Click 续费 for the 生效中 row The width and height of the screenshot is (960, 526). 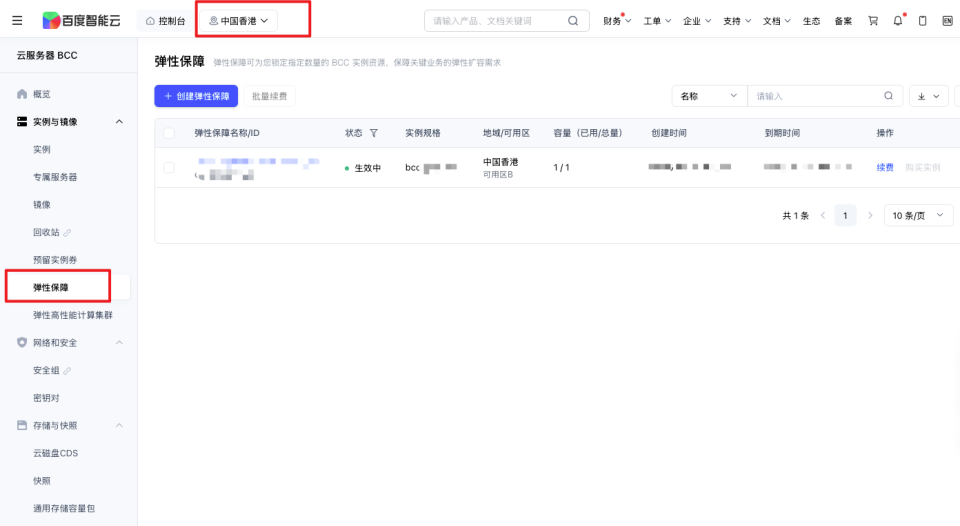pyautogui.click(x=885, y=167)
